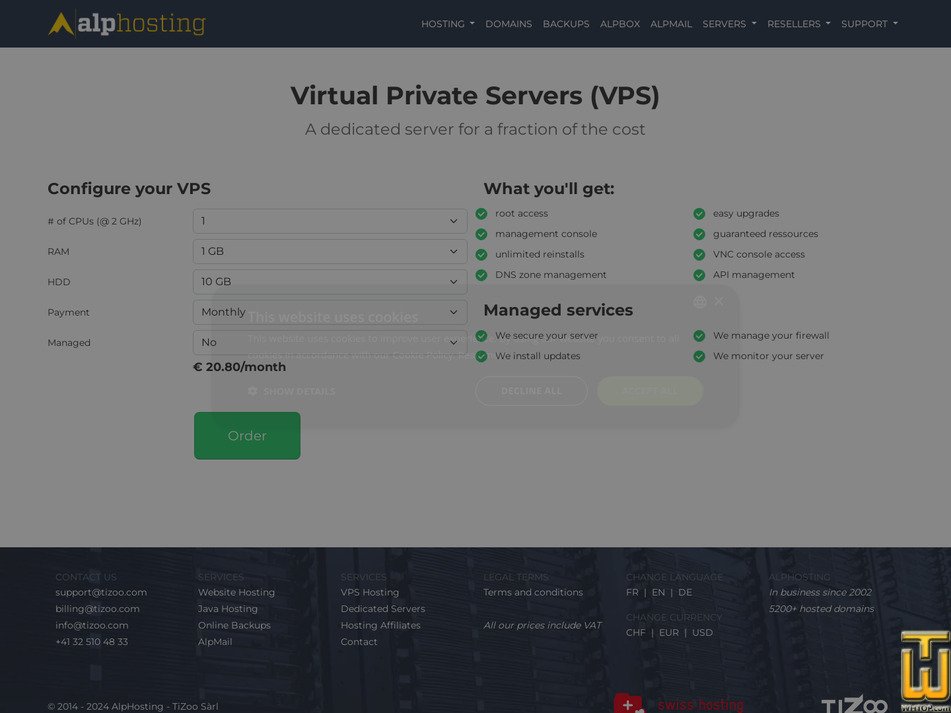This screenshot has width=951, height=713.
Task: Switch language to DE
Action: (x=685, y=592)
